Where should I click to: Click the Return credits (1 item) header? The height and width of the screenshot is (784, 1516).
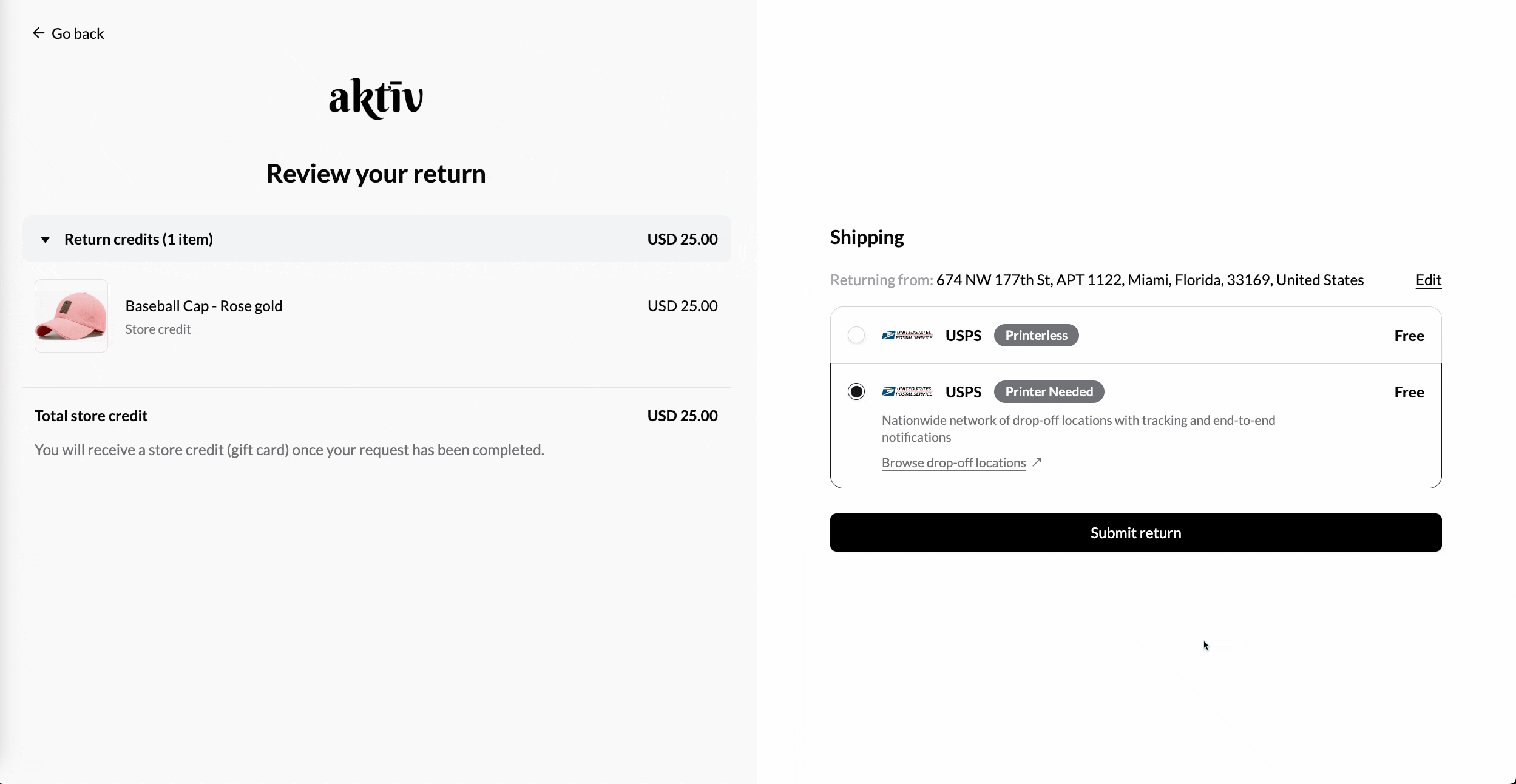[x=138, y=240]
